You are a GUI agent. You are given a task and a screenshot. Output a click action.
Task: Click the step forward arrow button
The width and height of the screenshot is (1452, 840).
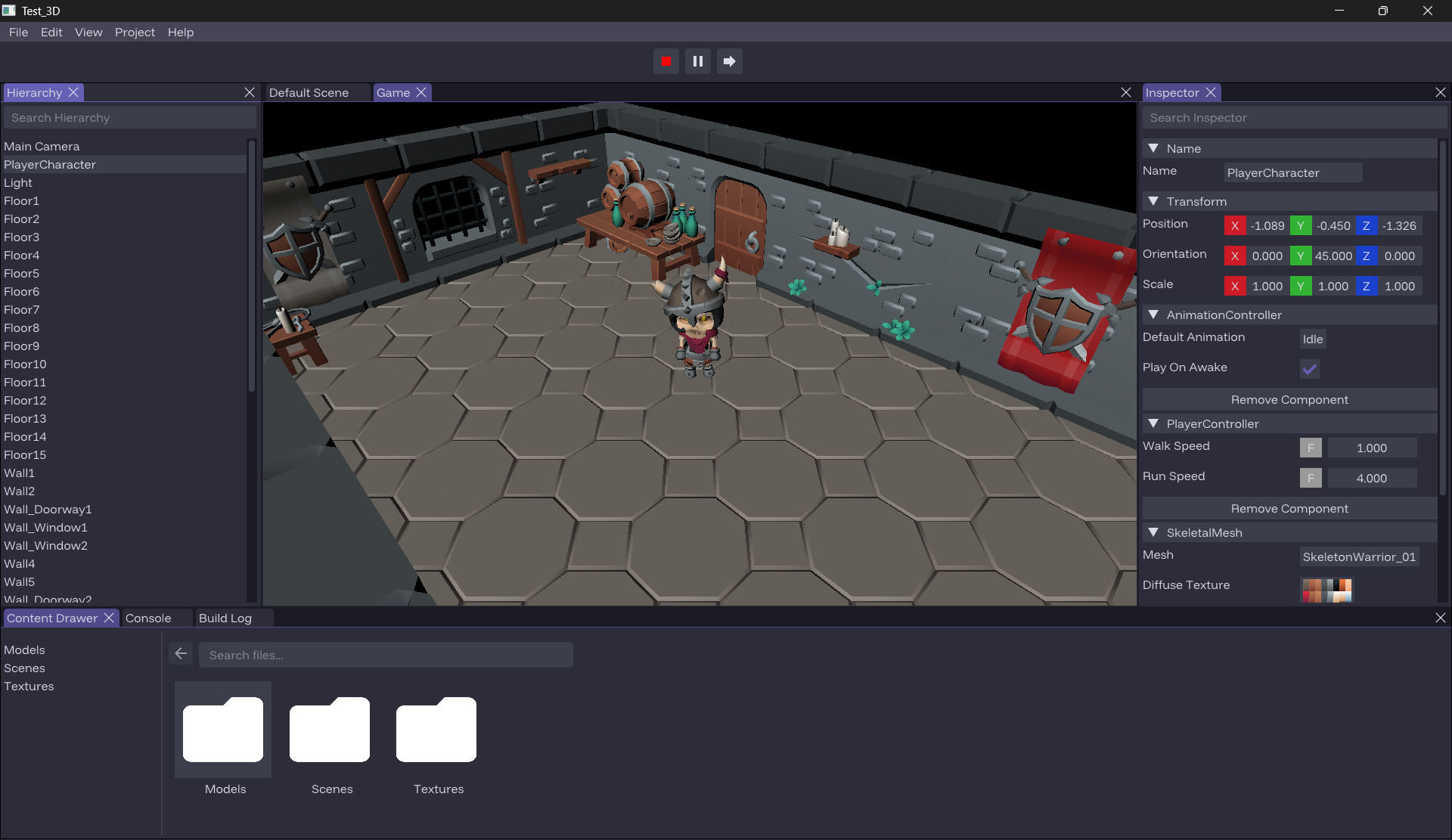point(728,61)
